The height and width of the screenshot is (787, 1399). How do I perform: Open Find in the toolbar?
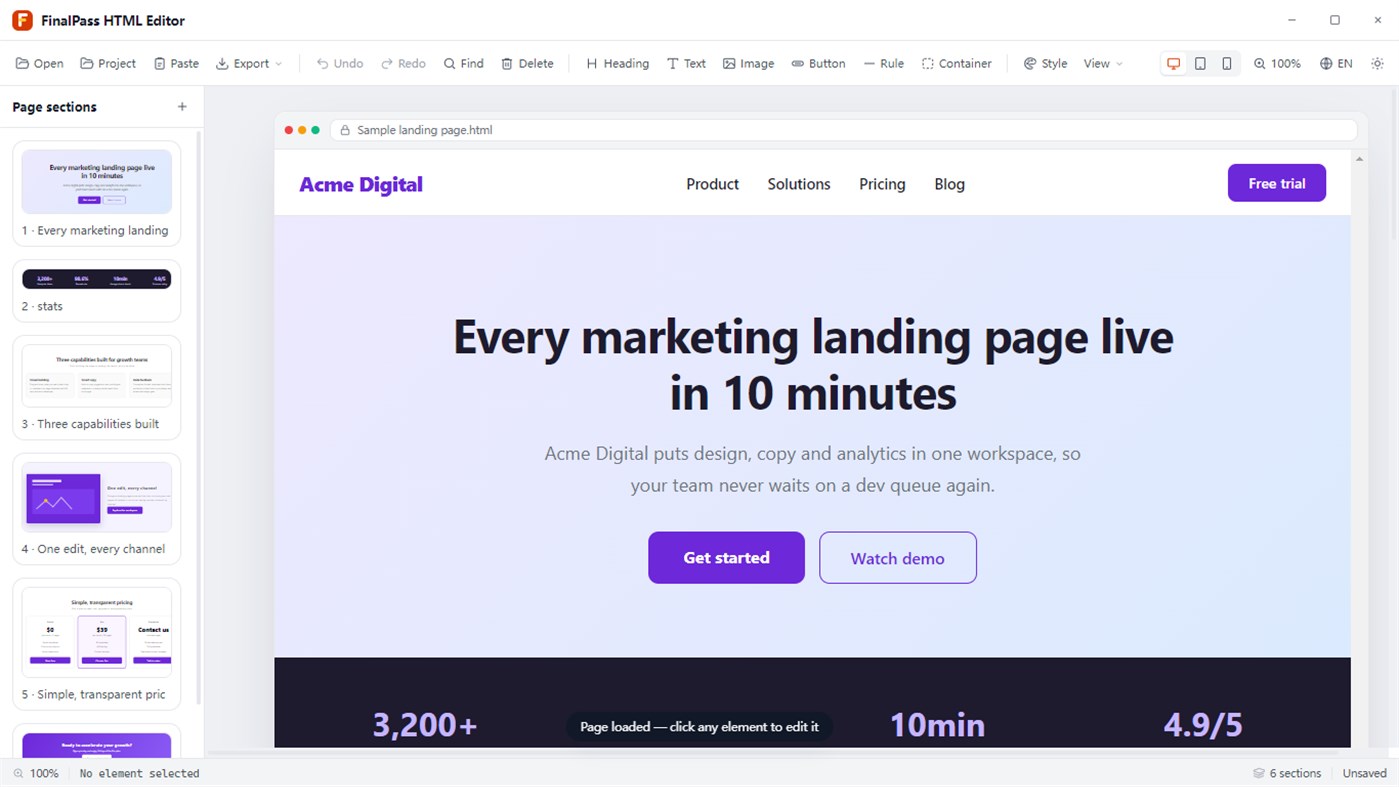point(464,63)
